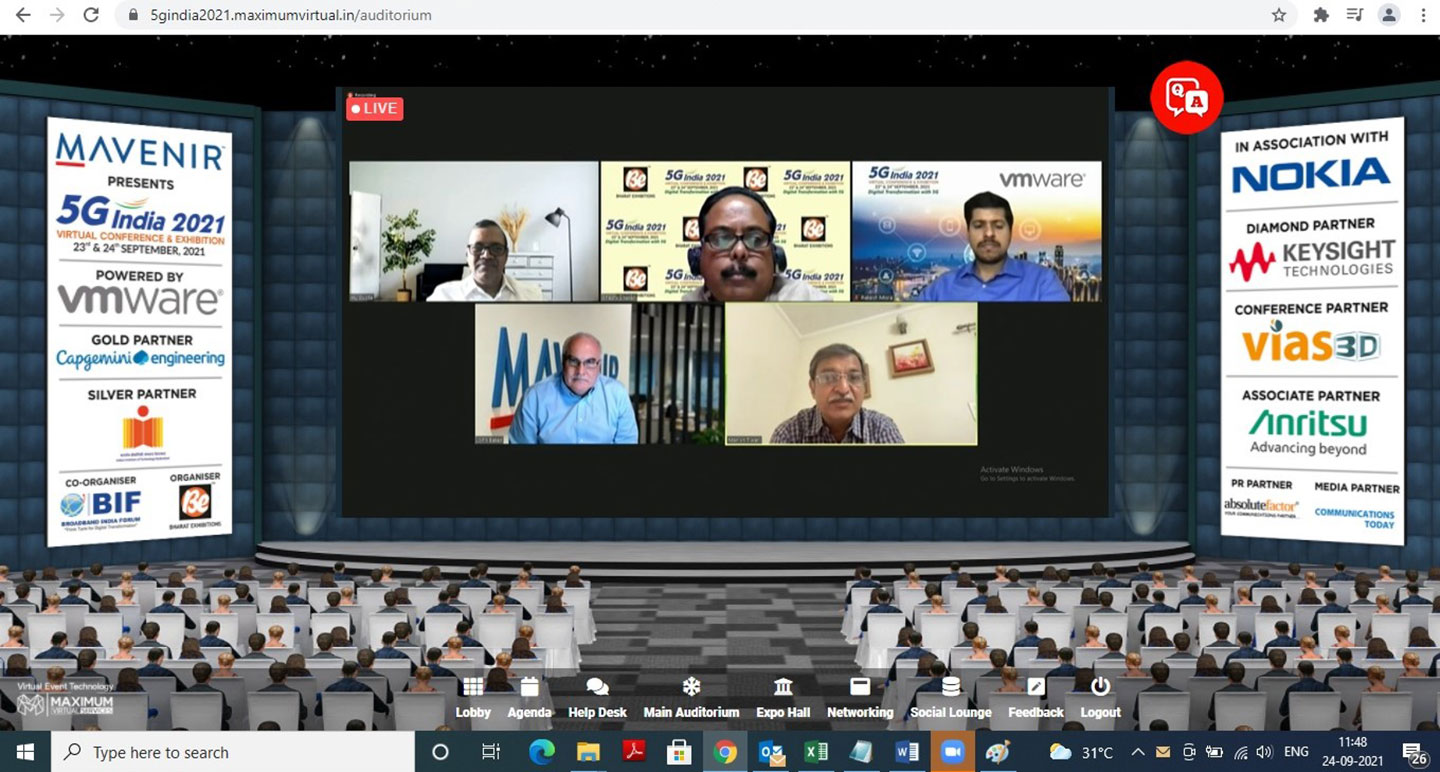Open the Feedback form

point(1036,698)
